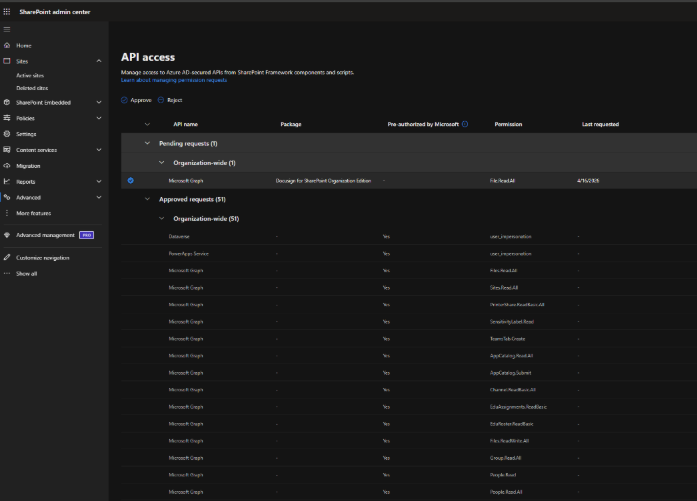Expand the Advanced chevron

point(99,197)
